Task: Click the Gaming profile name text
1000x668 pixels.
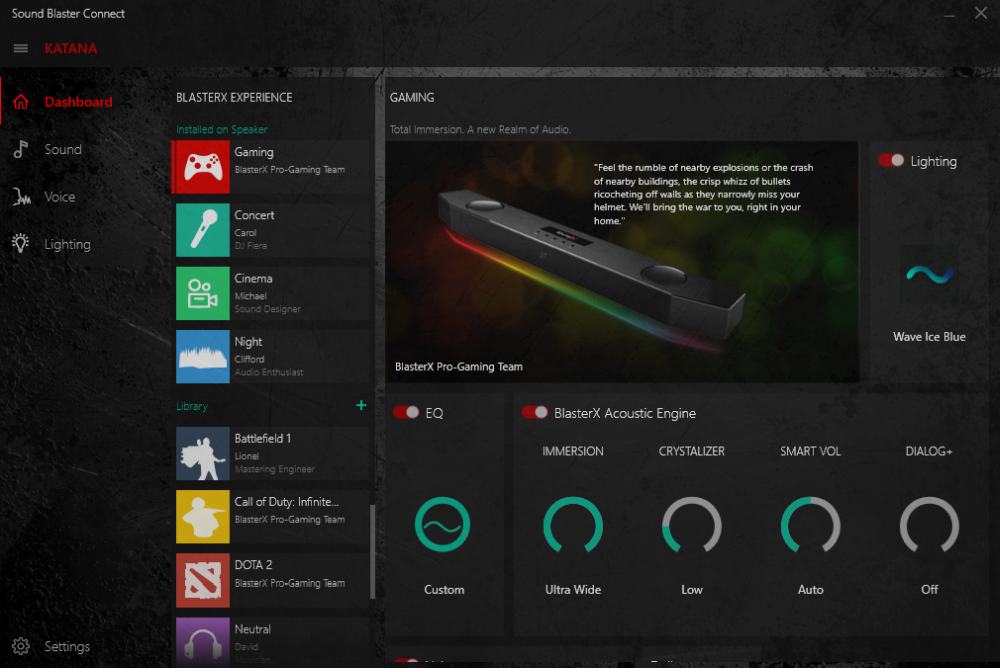Action: coord(254,152)
